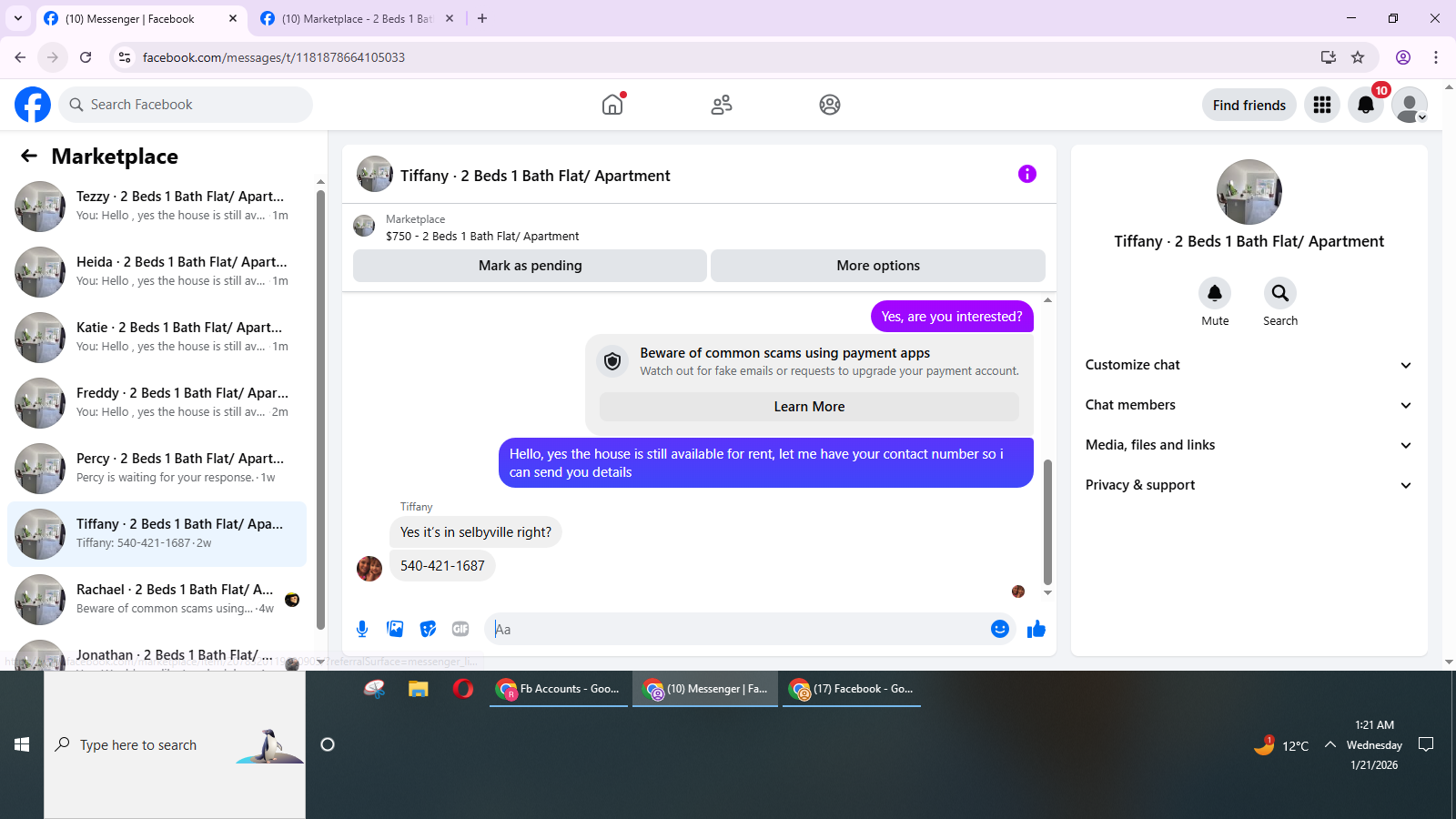1456x819 pixels.
Task: Open File Explorer from the taskbar
Action: tap(419, 689)
